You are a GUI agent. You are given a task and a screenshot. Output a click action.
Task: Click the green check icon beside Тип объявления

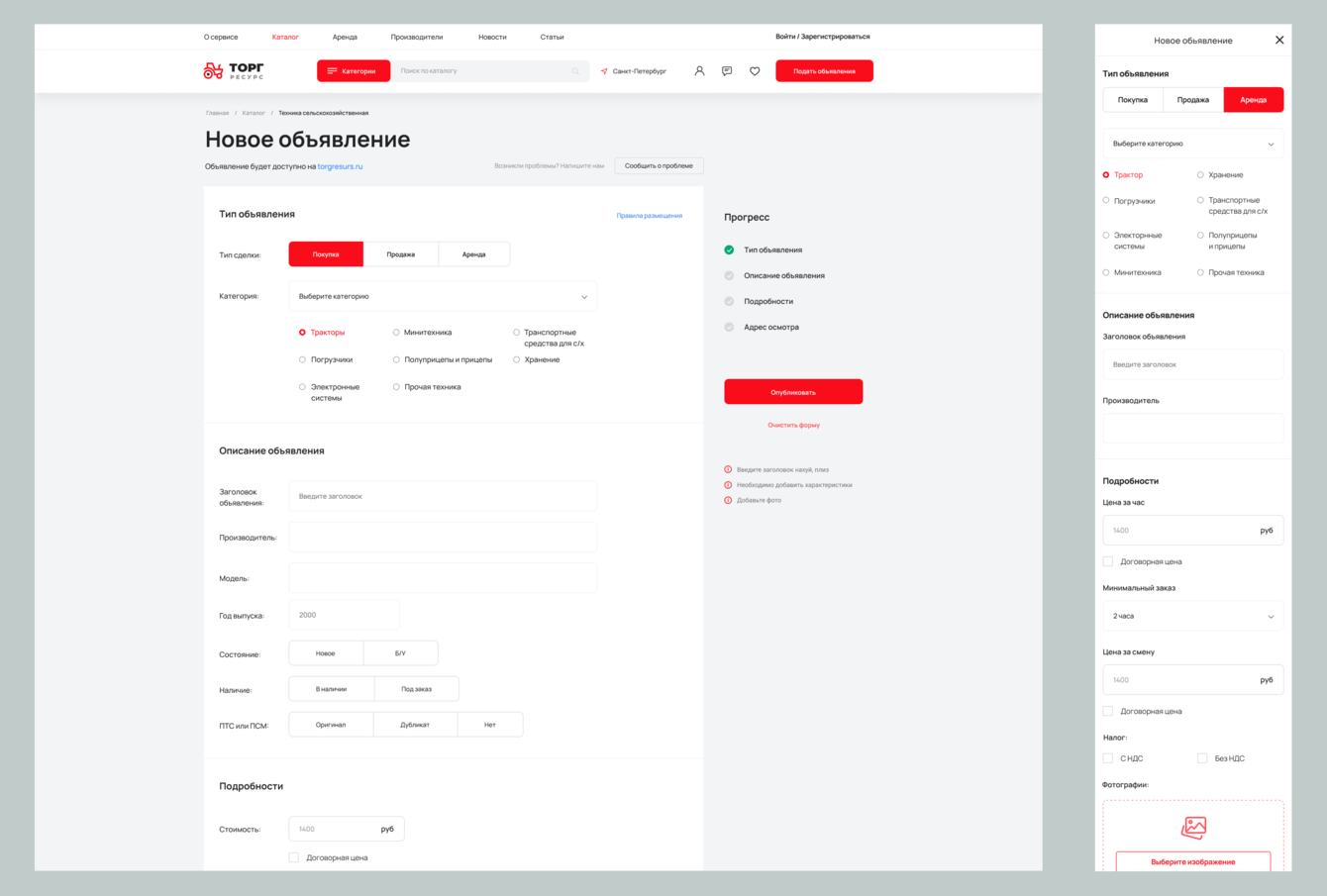tap(729, 249)
